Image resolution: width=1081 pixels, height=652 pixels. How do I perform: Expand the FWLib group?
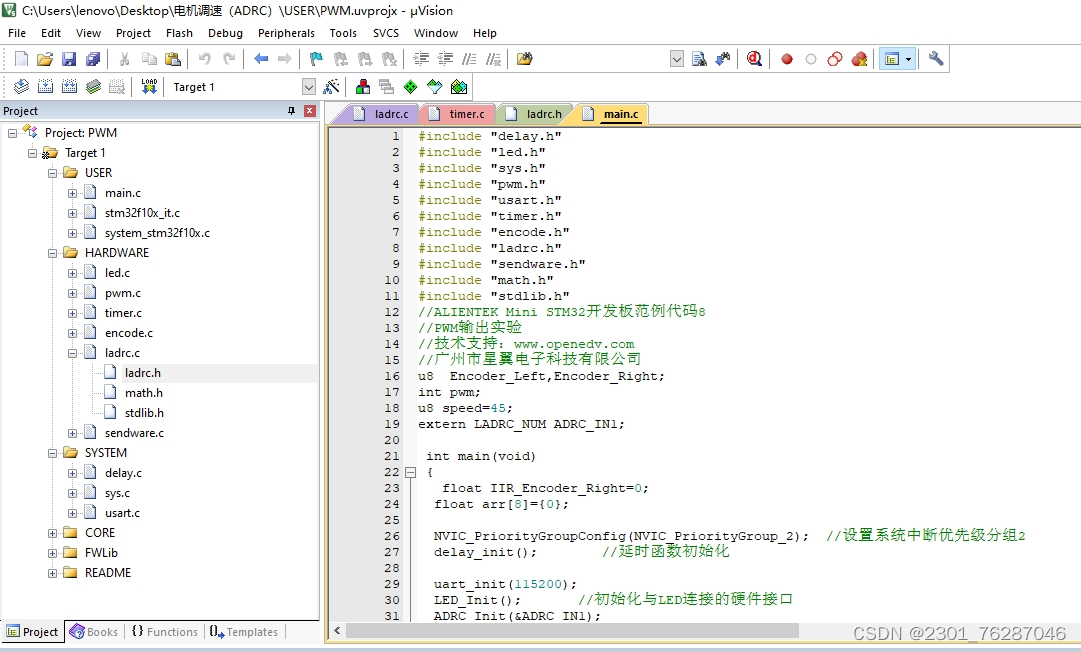pos(52,553)
